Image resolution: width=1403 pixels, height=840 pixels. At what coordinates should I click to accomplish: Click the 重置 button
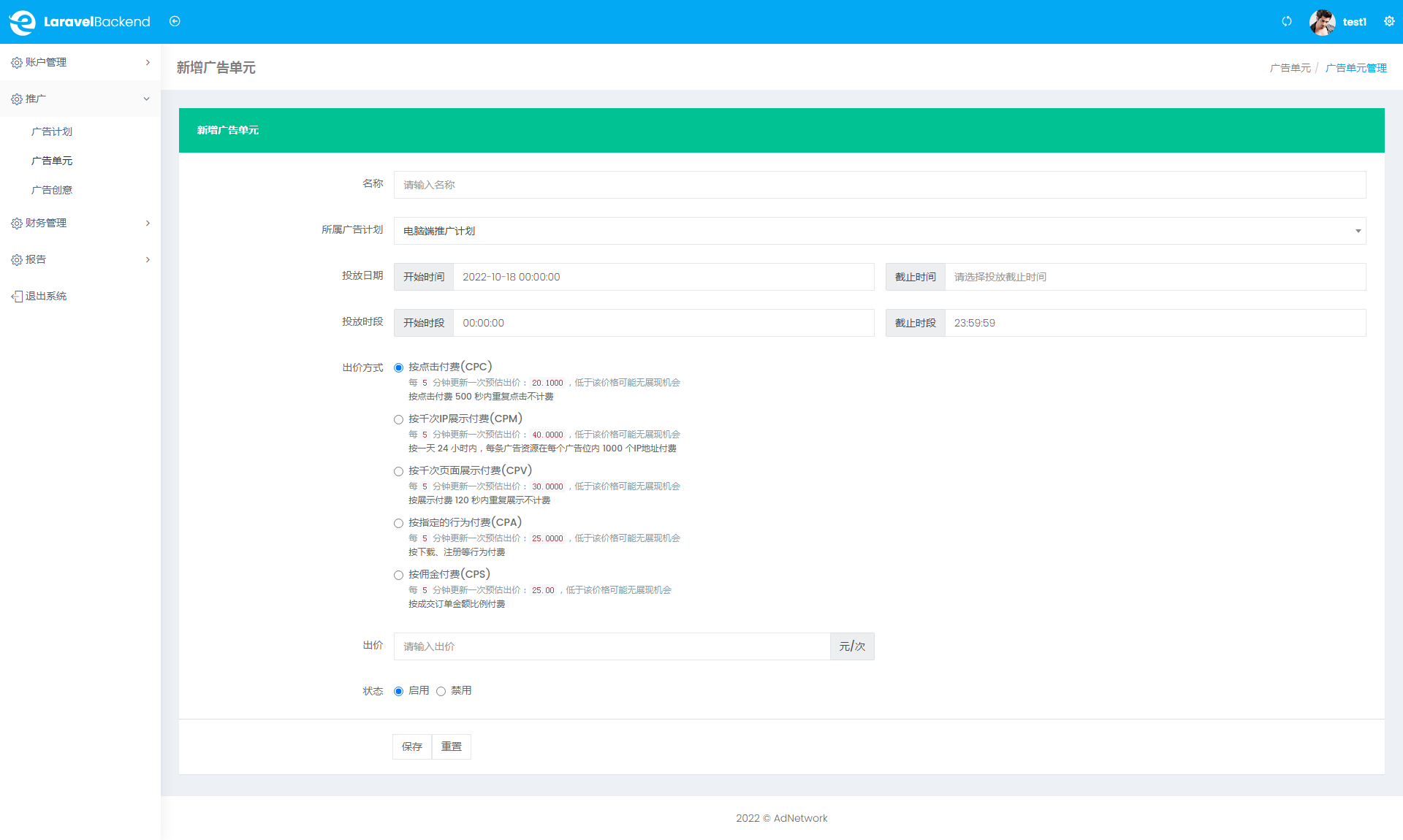coord(452,747)
